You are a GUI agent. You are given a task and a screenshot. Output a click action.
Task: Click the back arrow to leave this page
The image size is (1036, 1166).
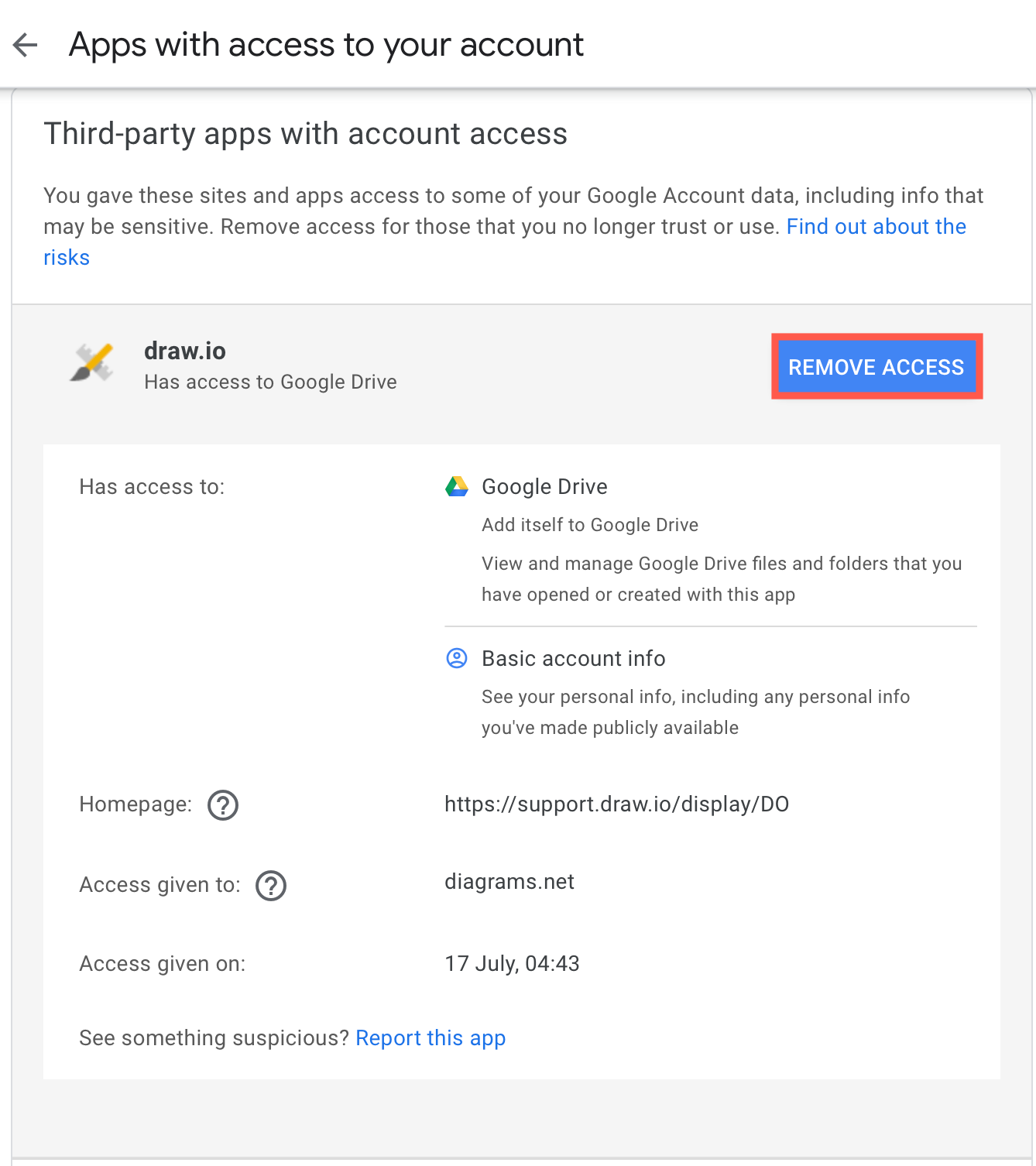[26, 44]
